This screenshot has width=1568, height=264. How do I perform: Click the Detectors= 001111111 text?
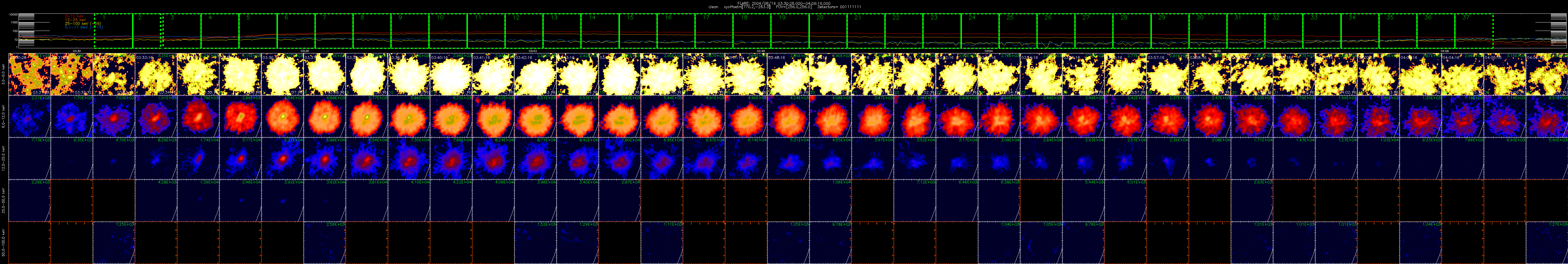coord(839,7)
